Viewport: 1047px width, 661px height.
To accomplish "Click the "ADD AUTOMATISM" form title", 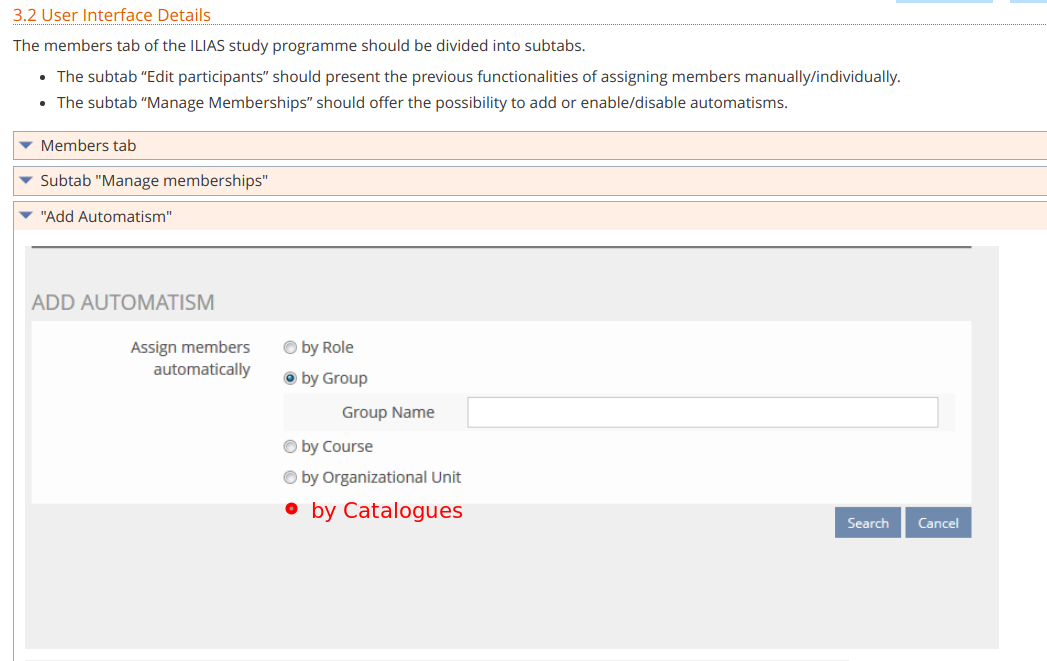I will point(123,302).
